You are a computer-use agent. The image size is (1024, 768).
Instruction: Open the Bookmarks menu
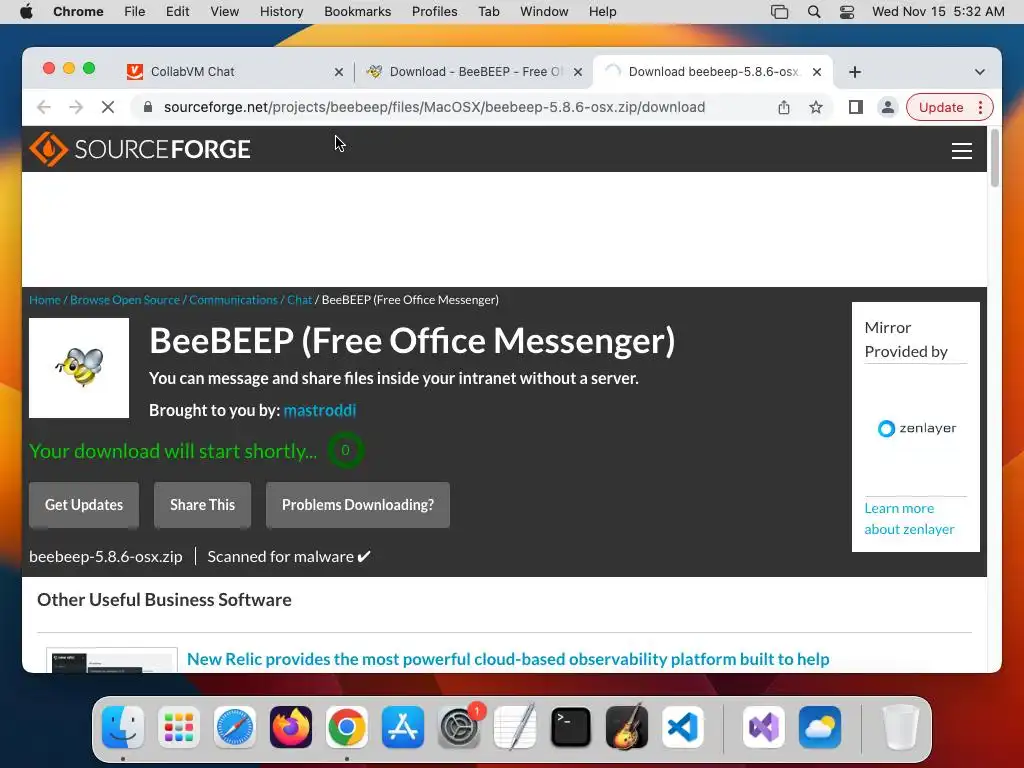[x=357, y=12]
